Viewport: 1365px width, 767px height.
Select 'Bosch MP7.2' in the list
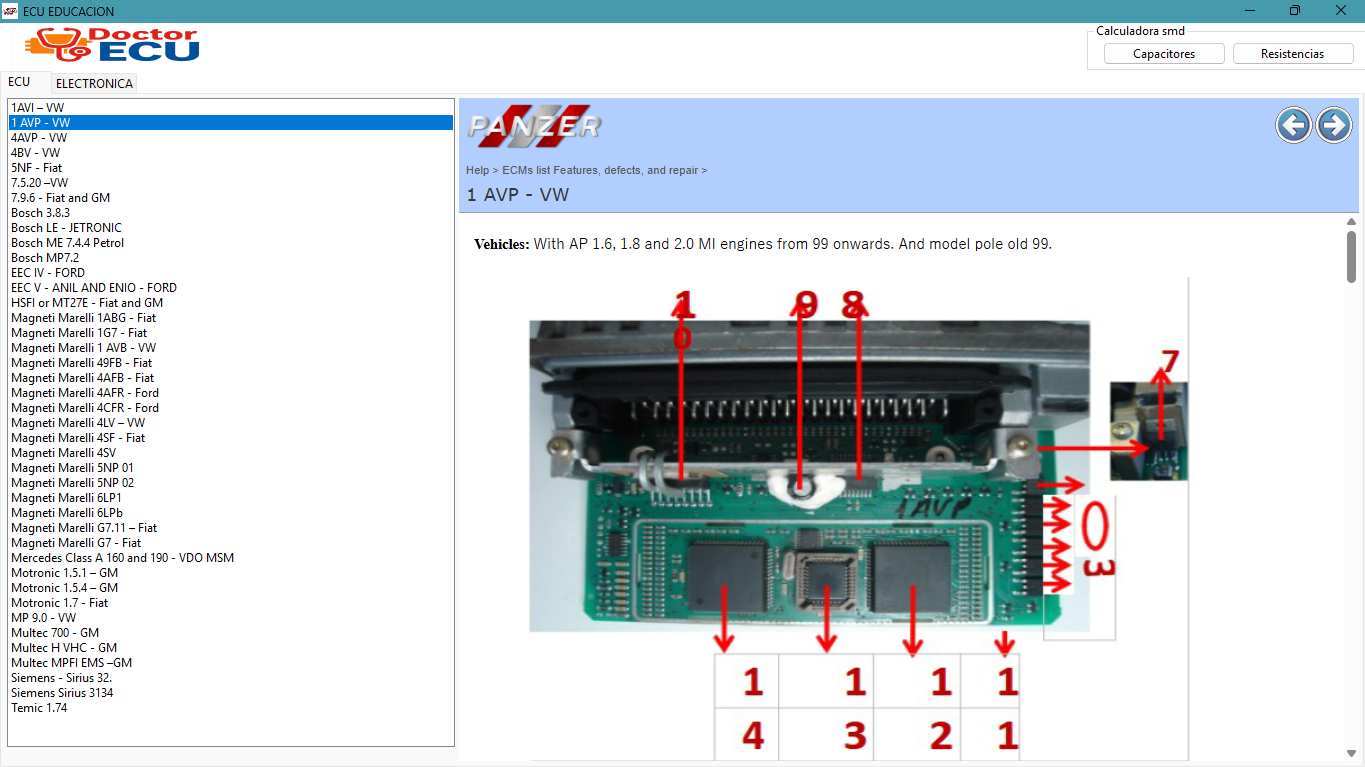coord(231,257)
